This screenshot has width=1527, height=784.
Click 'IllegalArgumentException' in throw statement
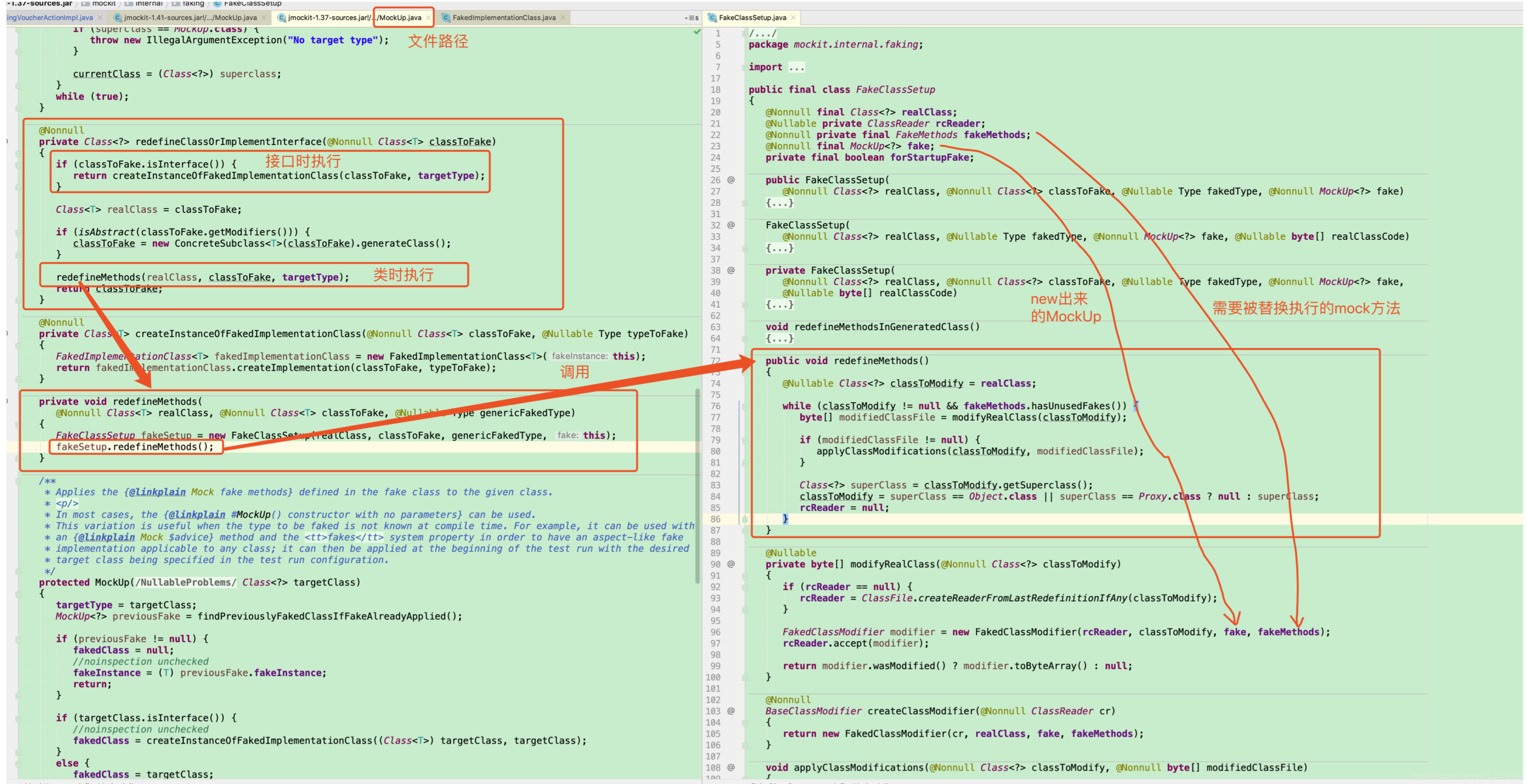(x=214, y=40)
